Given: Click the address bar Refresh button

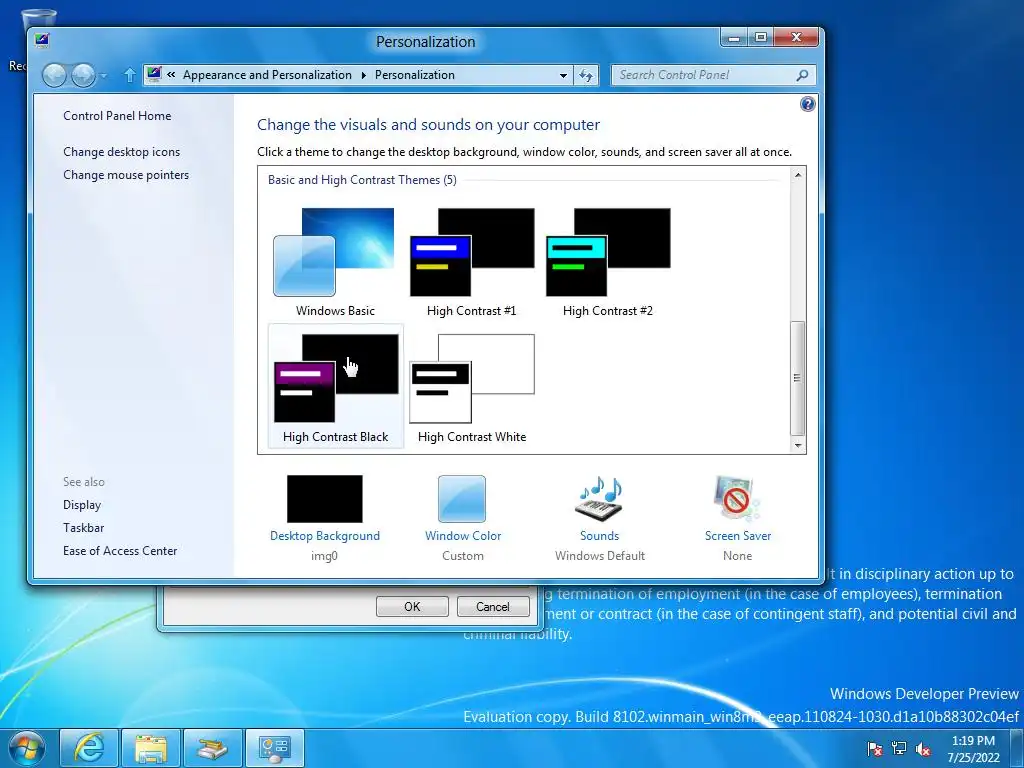Looking at the screenshot, I should pyautogui.click(x=586, y=76).
